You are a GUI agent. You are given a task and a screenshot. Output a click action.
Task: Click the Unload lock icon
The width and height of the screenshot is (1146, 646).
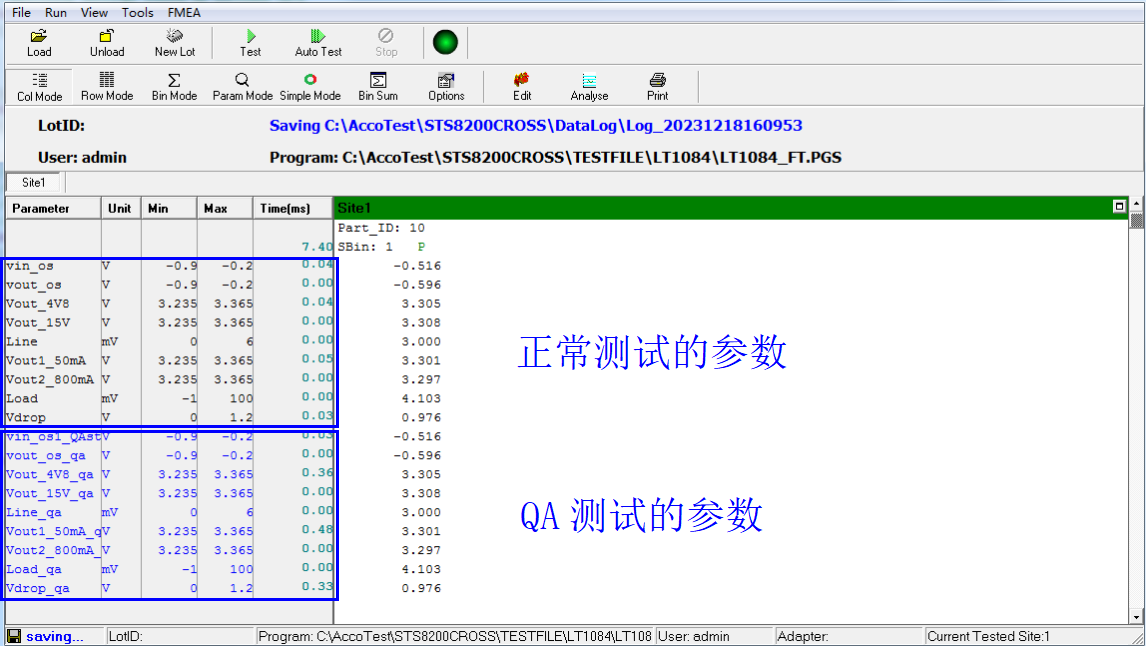(107, 42)
